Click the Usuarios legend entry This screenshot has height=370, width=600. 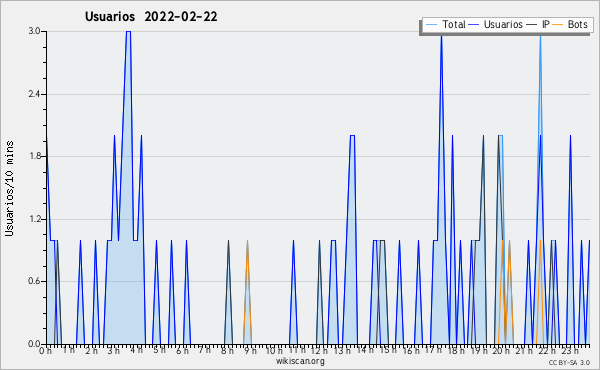coord(496,24)
